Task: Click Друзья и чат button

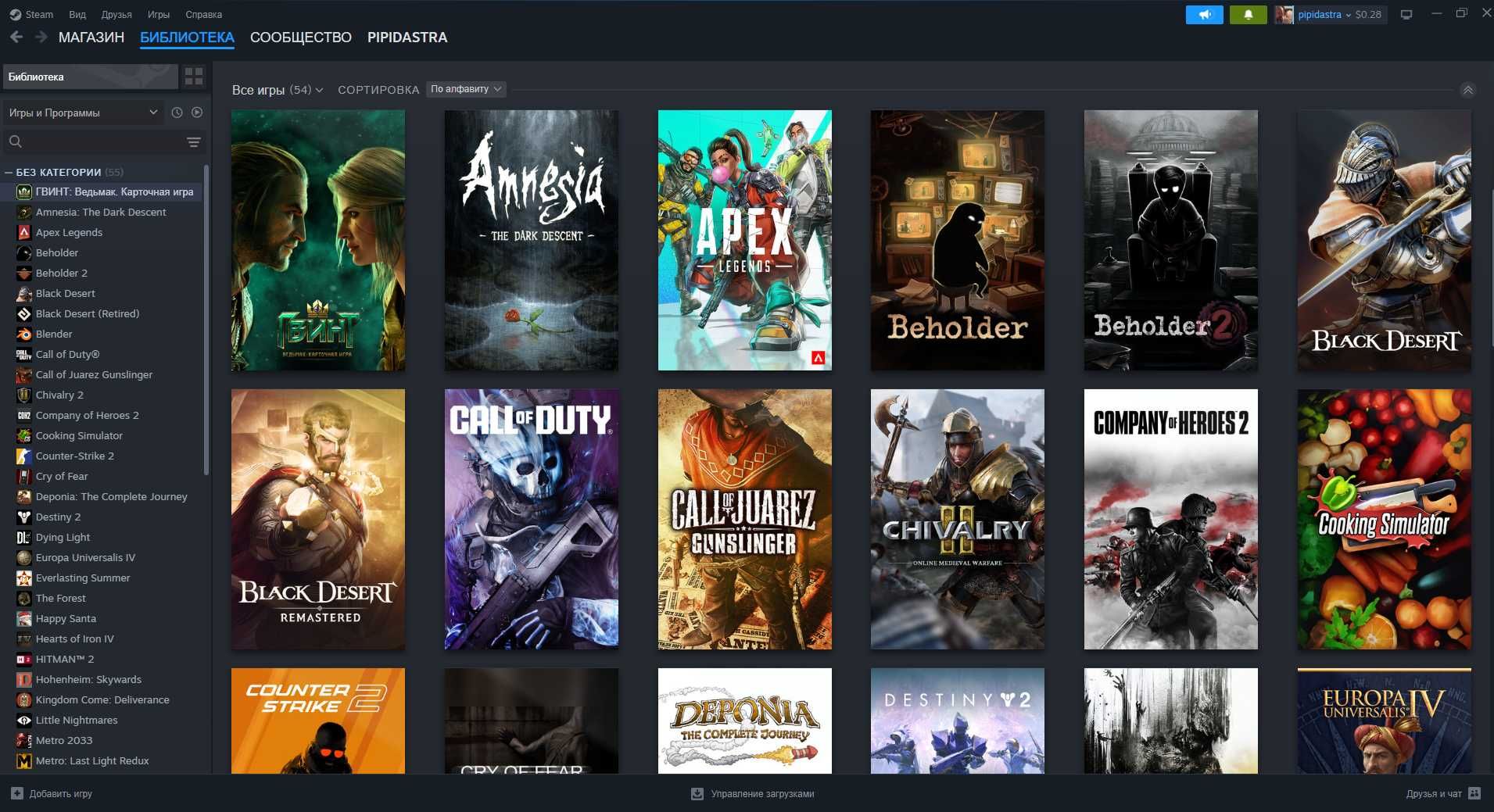Action: click(x=1443, y=793)
